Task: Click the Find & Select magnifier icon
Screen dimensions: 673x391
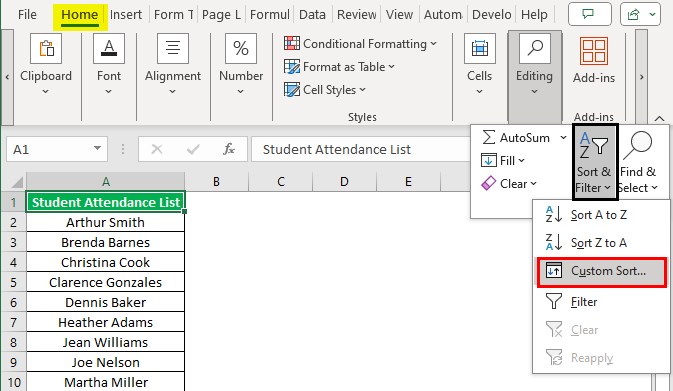Action: pyautogui.click(x=637, y=146)
